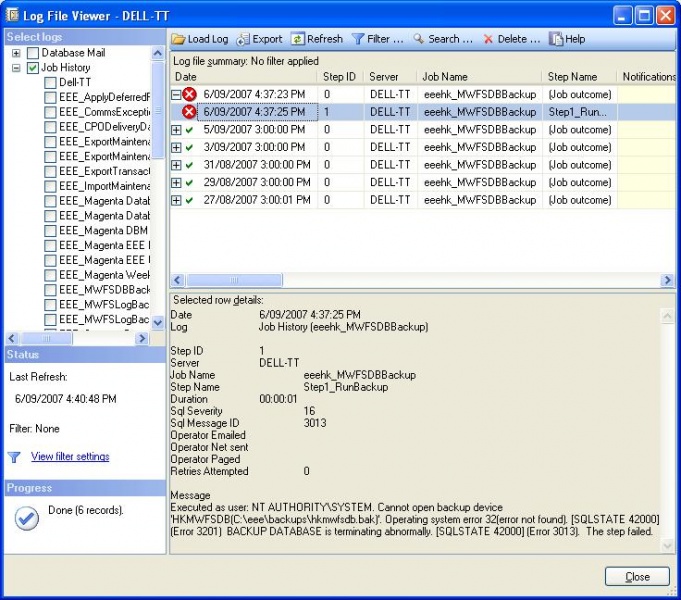681x600 pixels.
Task: Sort by the Step Name column header
Action: (579, 77)
